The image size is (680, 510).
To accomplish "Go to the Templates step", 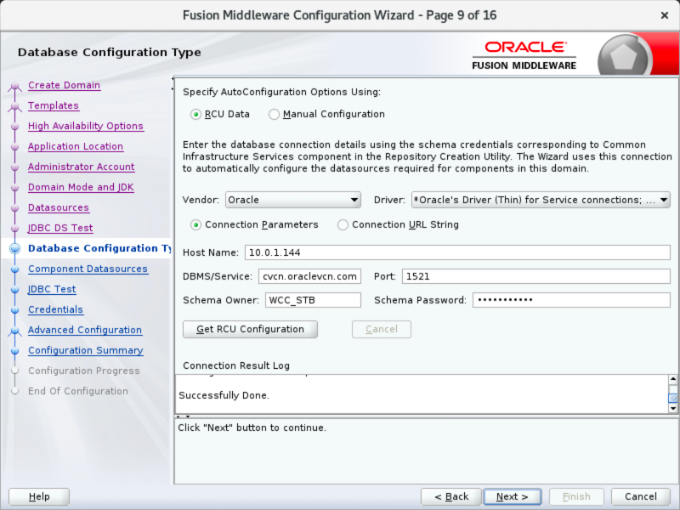I will [53, 105].
